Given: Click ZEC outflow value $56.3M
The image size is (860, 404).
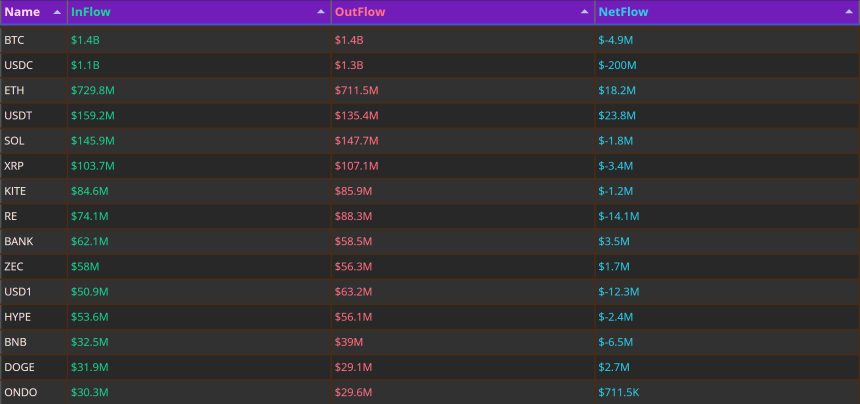Looking at the screenshot, I should pos(354,267).
